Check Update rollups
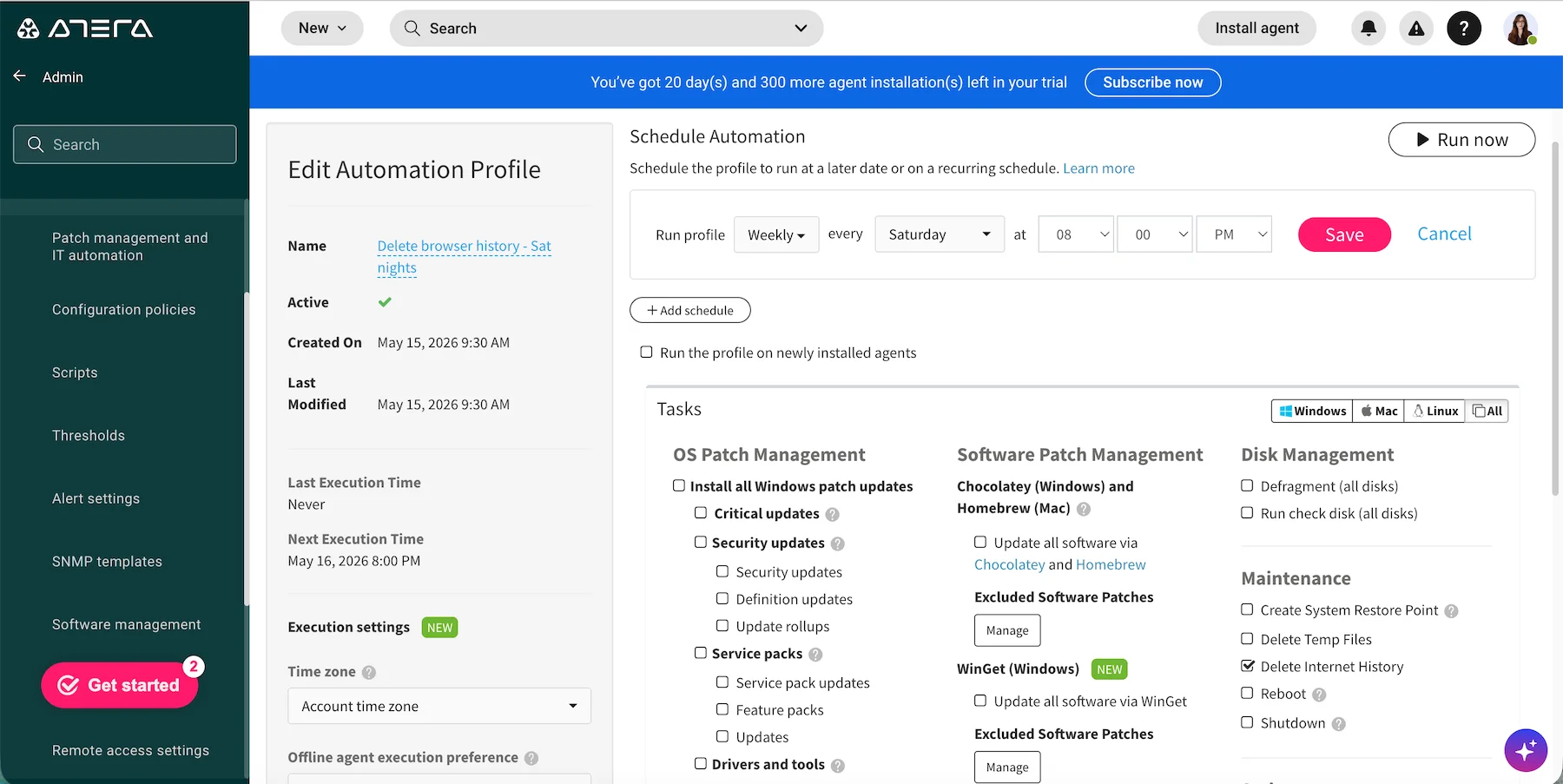 click(722, 625)
